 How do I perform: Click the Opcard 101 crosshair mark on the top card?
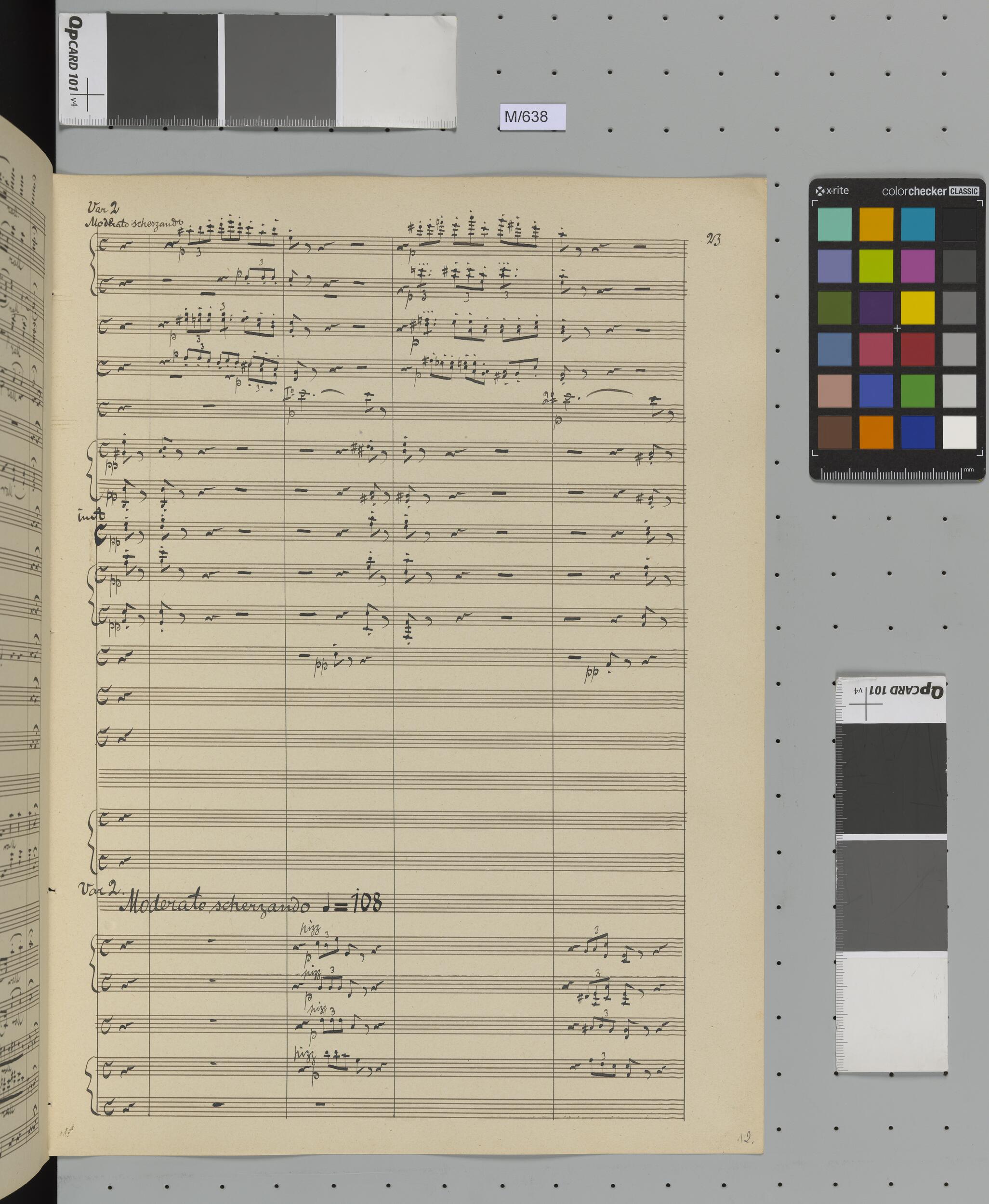tap(88, 94)
